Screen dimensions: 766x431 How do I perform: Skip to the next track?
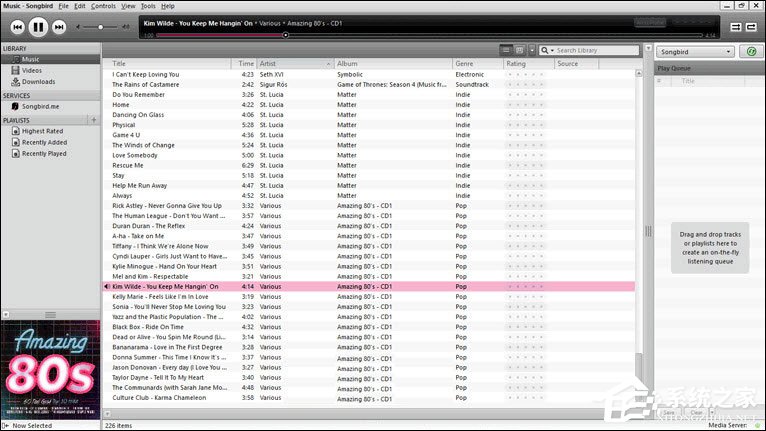pos(59,27)
